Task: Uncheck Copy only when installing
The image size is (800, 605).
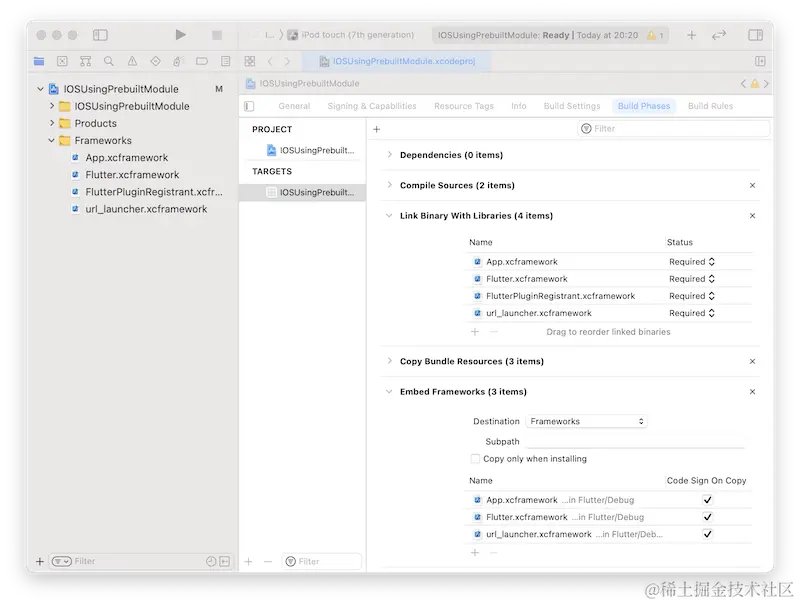Action: (x=476, y=458)
